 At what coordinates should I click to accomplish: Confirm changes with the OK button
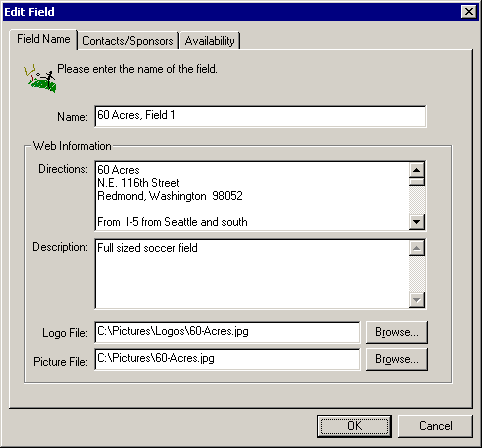(354, 426)
